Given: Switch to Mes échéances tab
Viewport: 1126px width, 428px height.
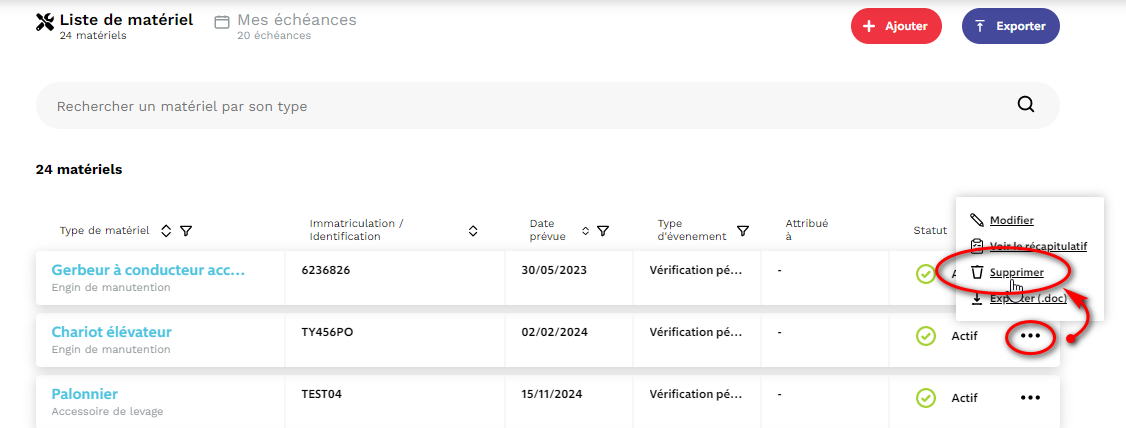Looking at the screenshot, I should (x=295, y=21).
